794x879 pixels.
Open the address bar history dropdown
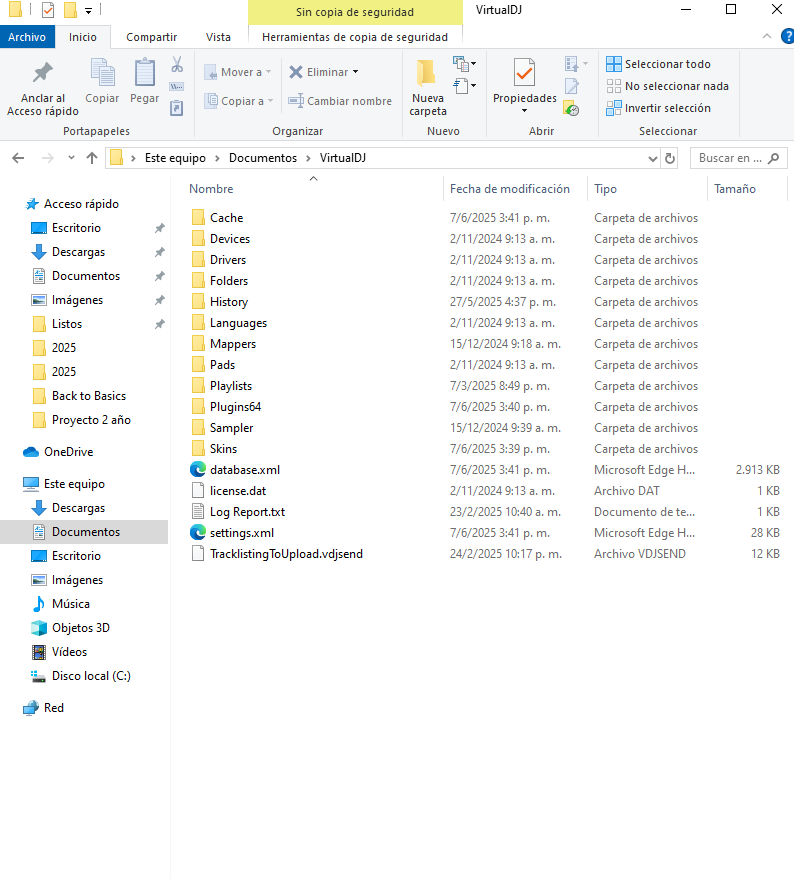click(x=653, y=159)
